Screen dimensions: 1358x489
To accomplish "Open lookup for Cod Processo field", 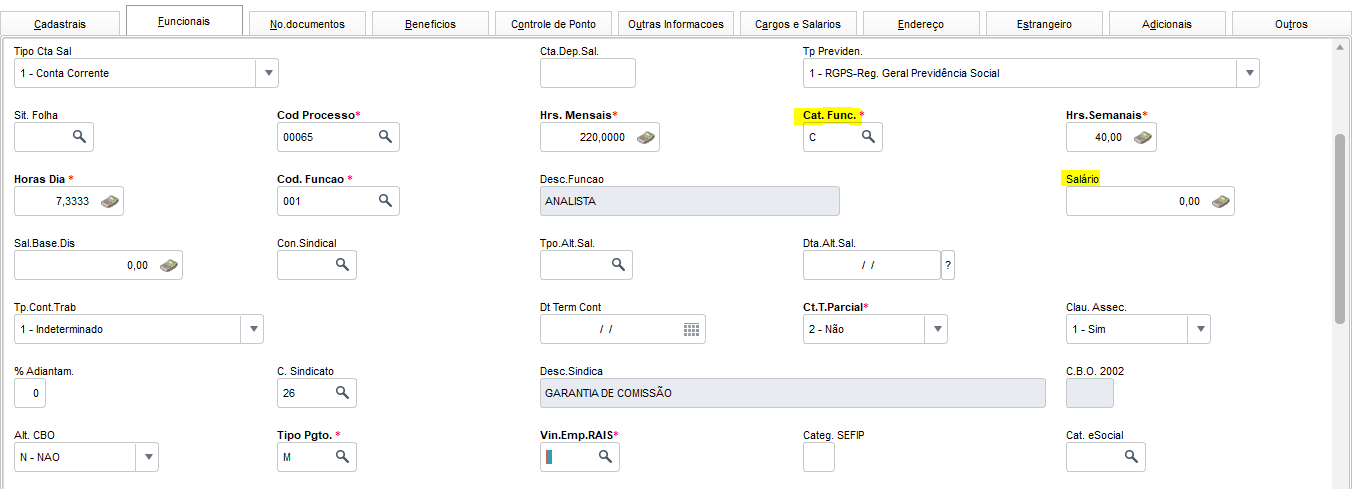I will (x=385, y=137).
